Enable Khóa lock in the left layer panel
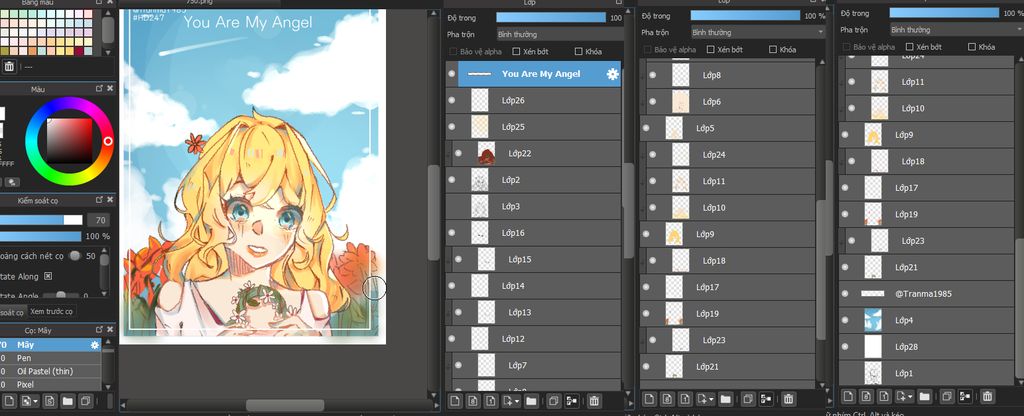Image resolution: width=1024 pixels, height=416 pixels. click(x=579, y=51)
